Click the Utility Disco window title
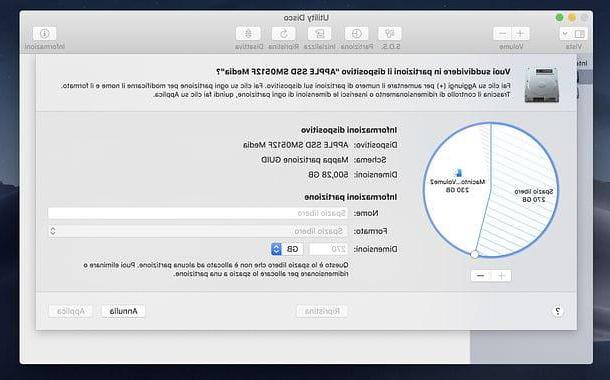 pyautogui.click(x=306, y=18)
